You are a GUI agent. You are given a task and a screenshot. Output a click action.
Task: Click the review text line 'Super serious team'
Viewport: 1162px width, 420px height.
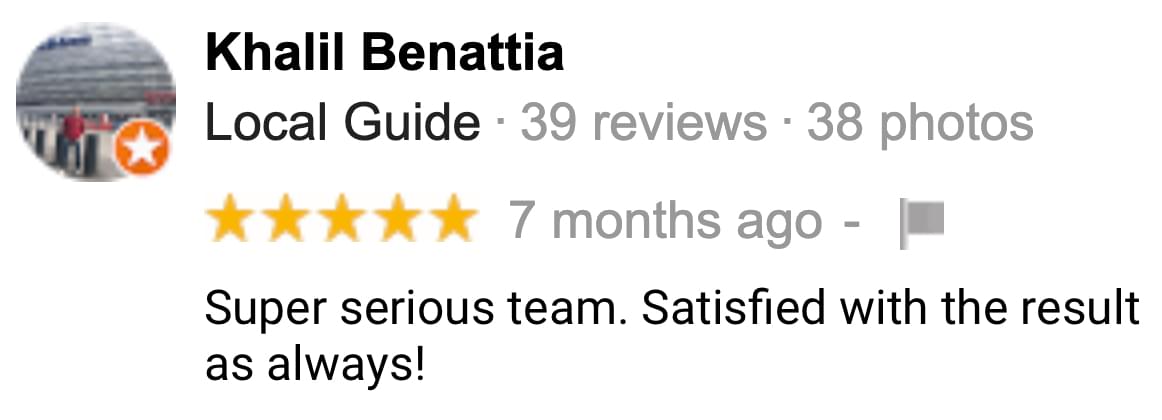pos(671,309)
